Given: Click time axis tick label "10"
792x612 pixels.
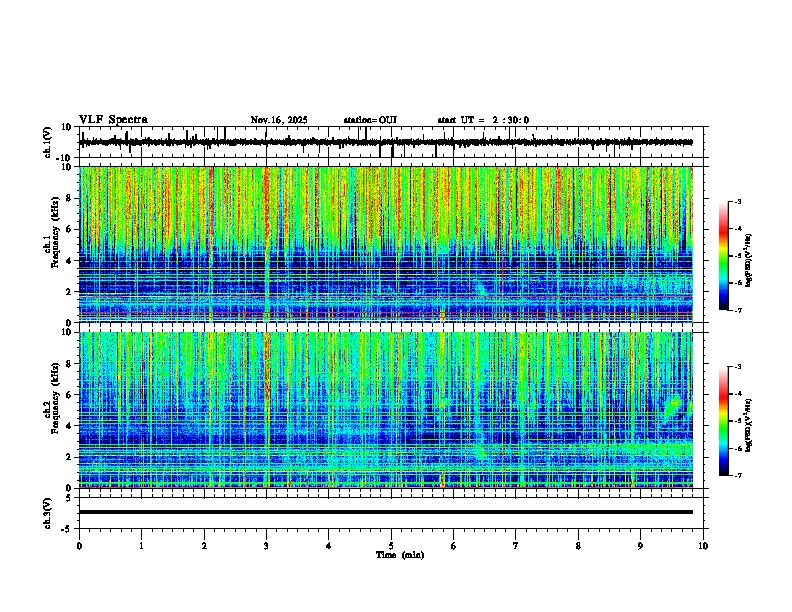Looking at the screenshot, I should 703,546.
